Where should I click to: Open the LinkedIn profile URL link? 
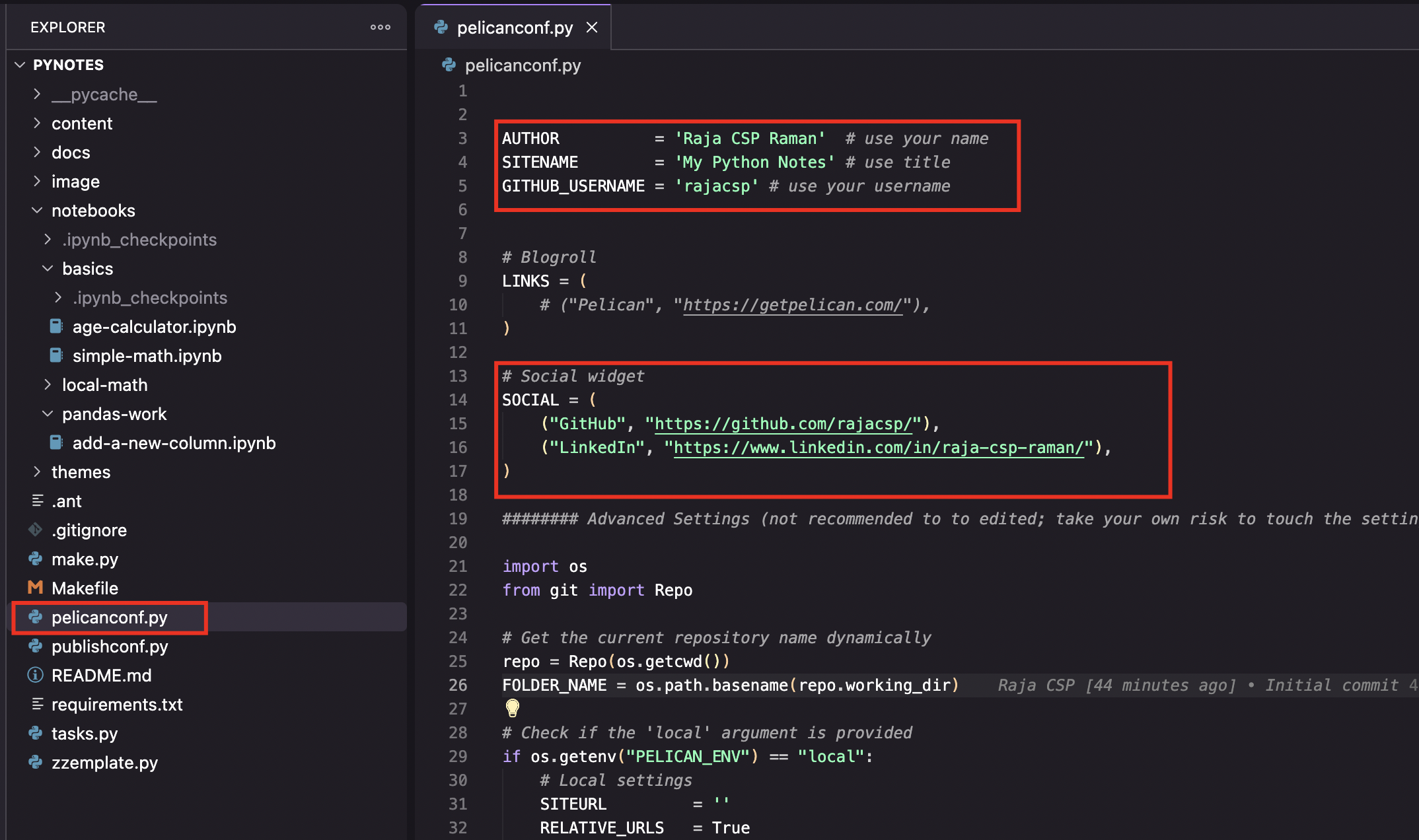click(x=878, y=448)
